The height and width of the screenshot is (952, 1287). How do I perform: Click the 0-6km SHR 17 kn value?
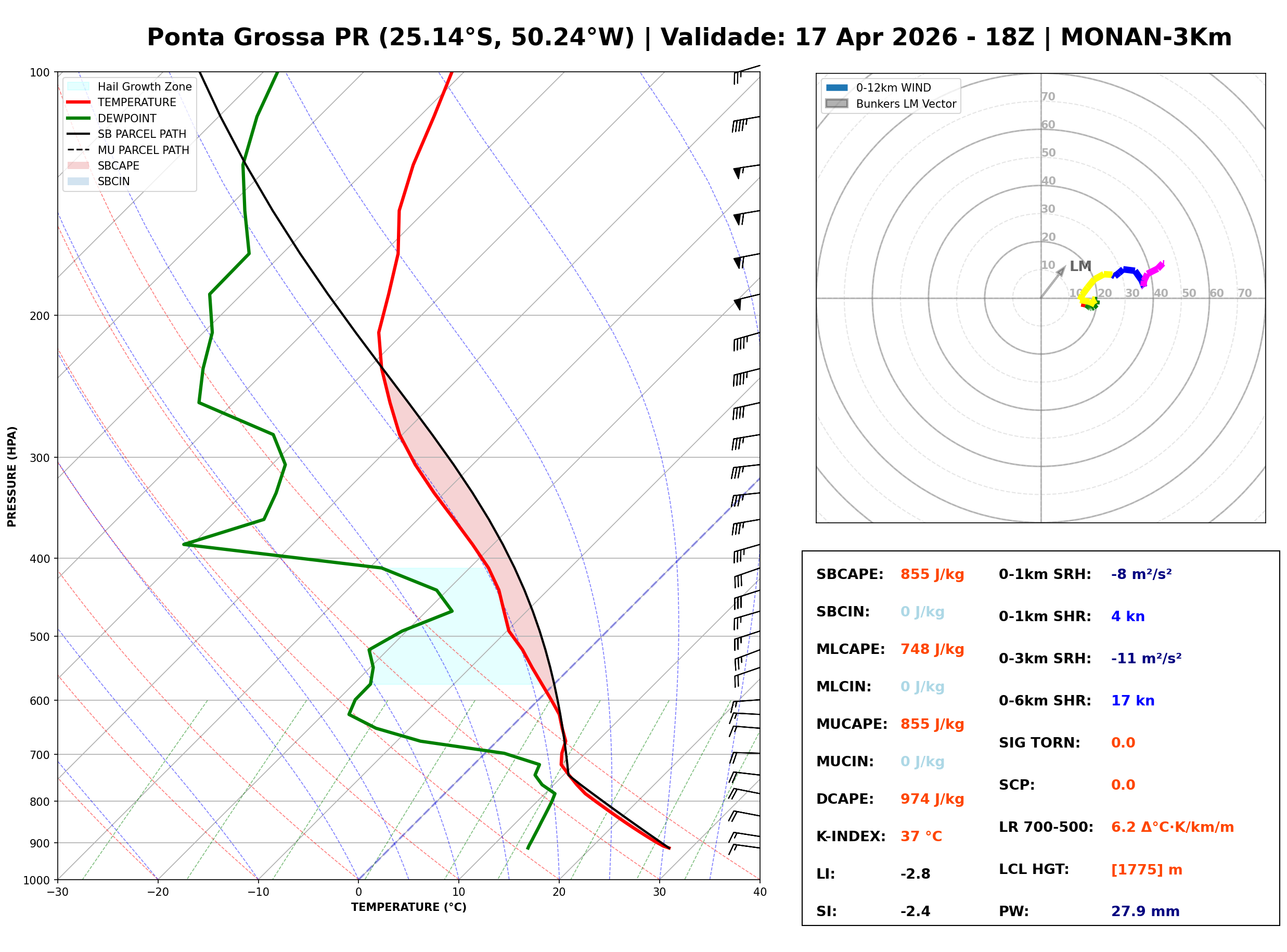tap(1132, 701)
